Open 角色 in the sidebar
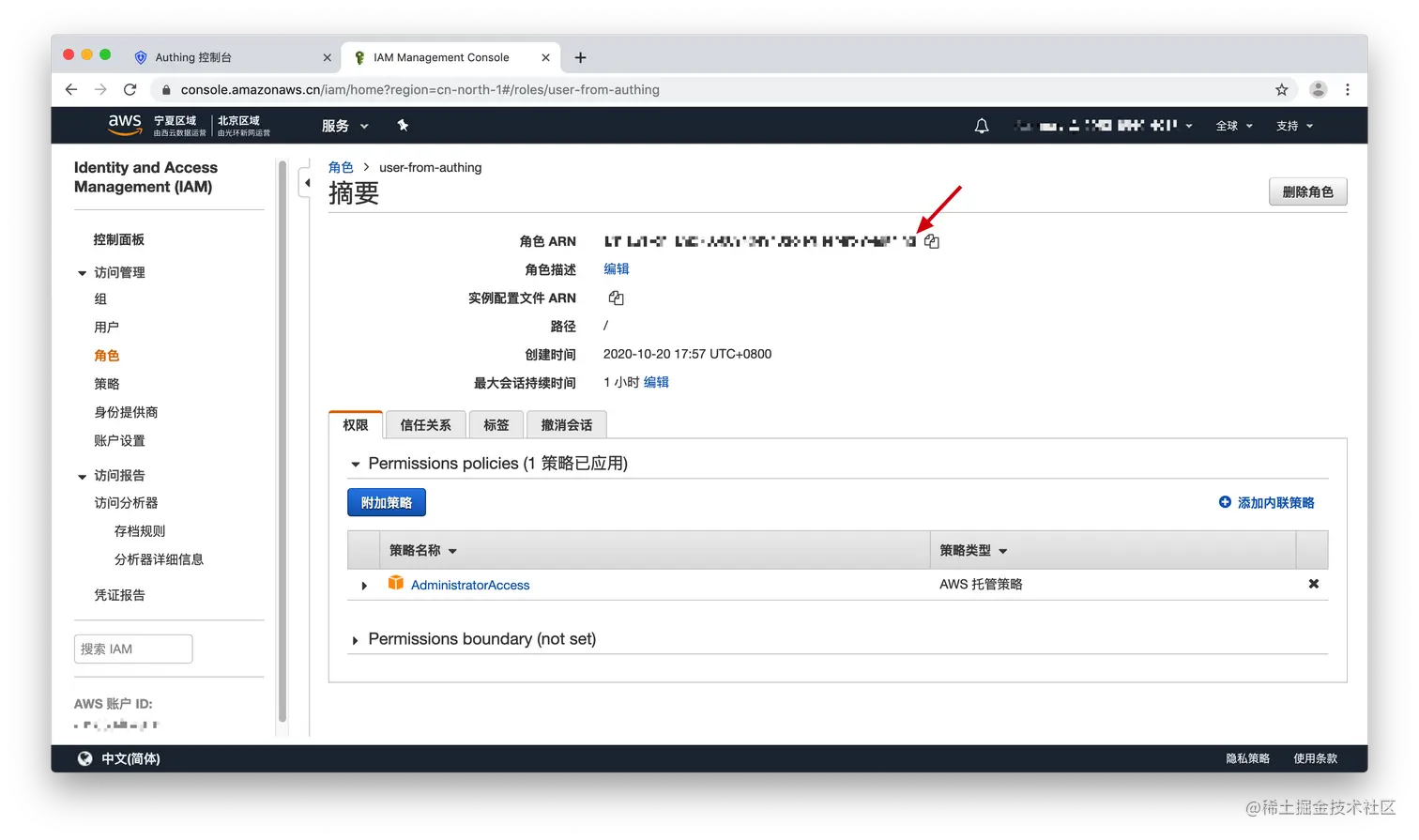Viewport: 1419px width, 840px height. (106, 355)
